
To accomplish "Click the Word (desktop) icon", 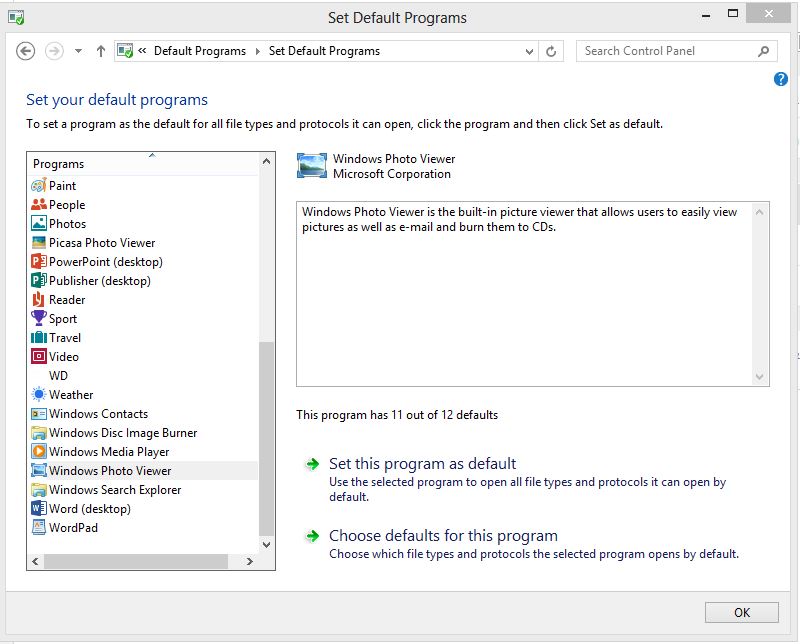I will coord(39,509).
